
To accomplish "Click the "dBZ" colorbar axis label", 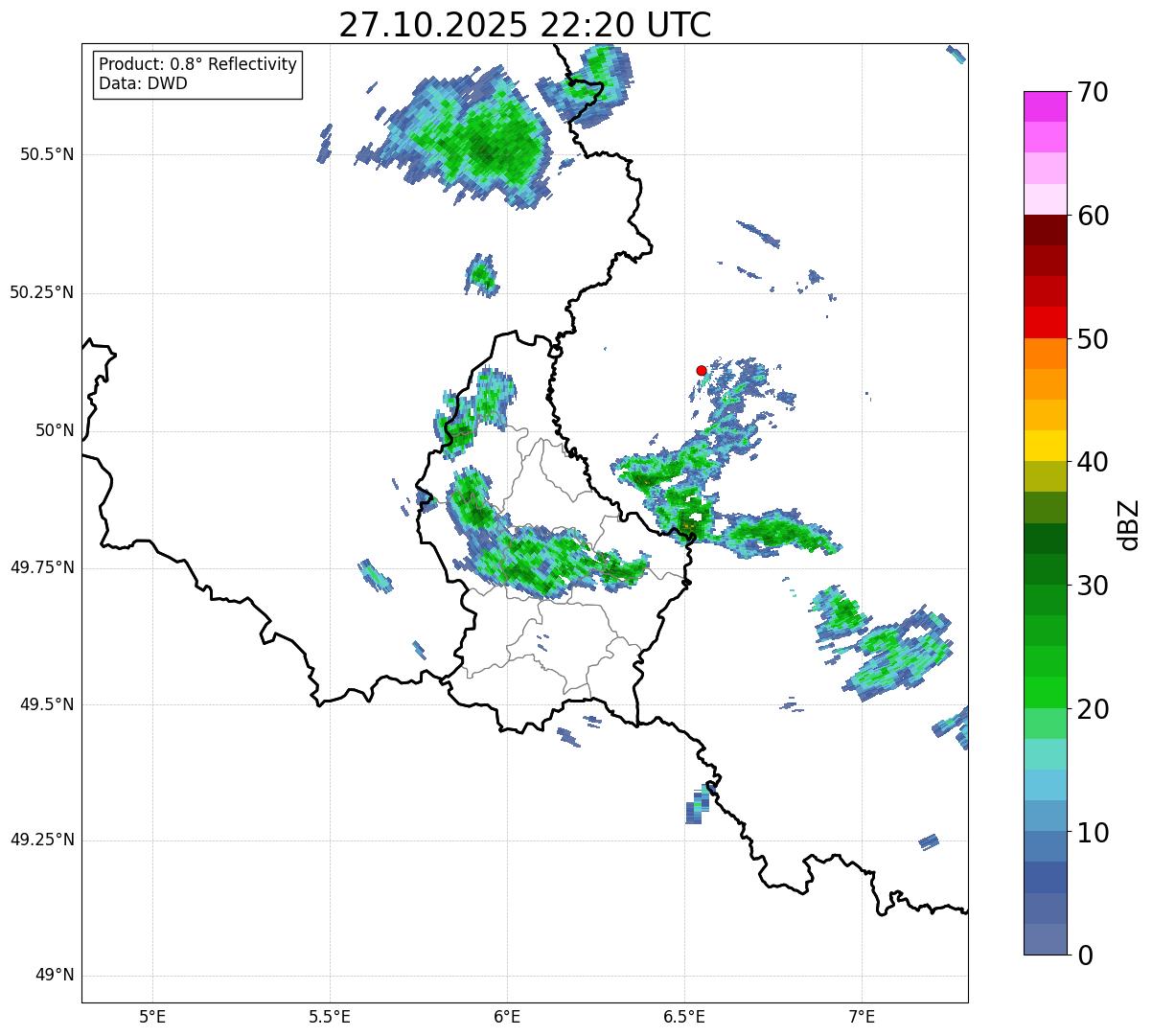I will point(1129,524).
